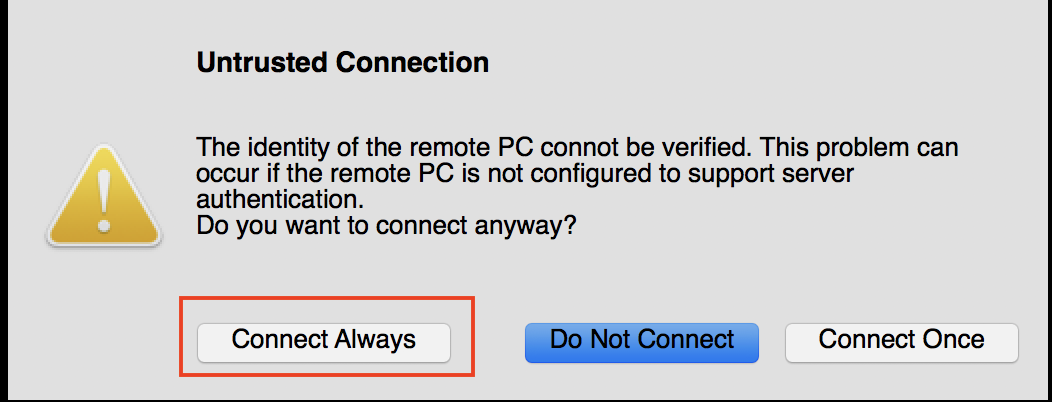This screenshot has width=1052, height=402.
Task: Click the rightmost Connect Once option
Action: pyautogui.click(x=902, y=343)
